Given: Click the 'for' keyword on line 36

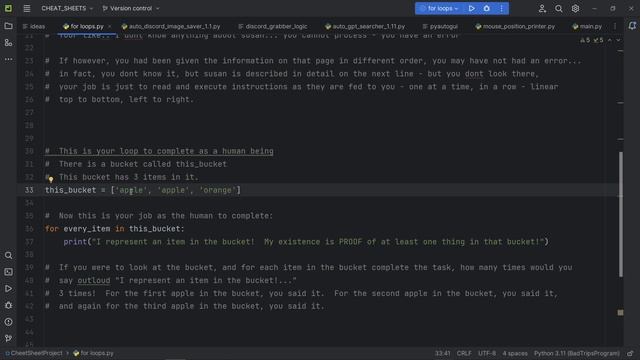Looking at the screenshot, I should [x=52, y=229].
